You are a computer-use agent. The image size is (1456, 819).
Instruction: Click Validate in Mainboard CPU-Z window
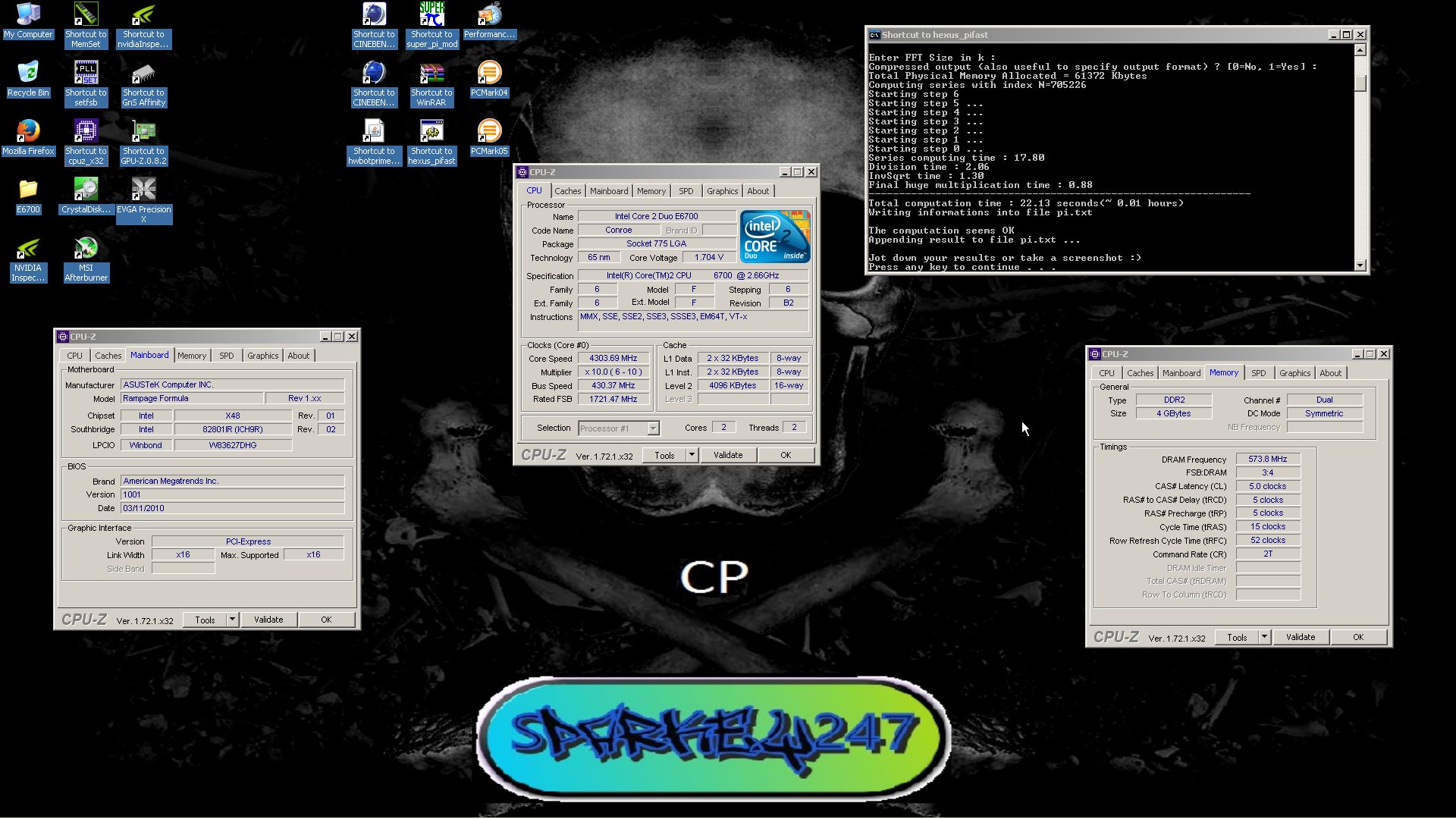point(268,620)
